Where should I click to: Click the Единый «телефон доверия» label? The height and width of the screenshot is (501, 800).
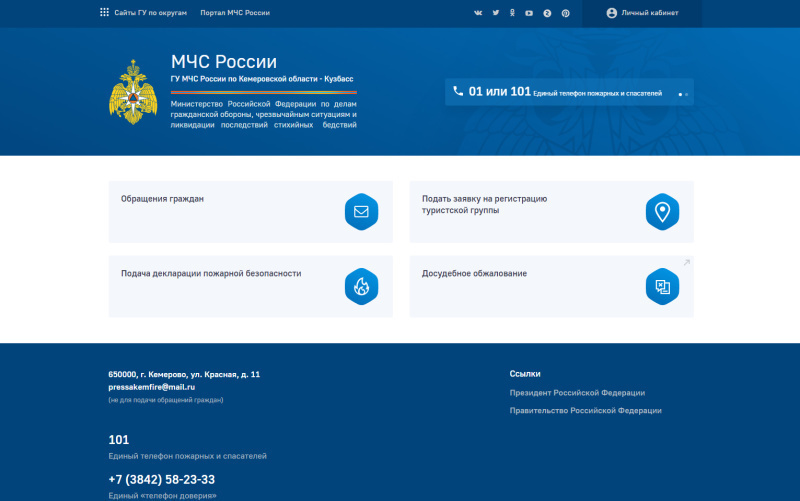[162, 495]
